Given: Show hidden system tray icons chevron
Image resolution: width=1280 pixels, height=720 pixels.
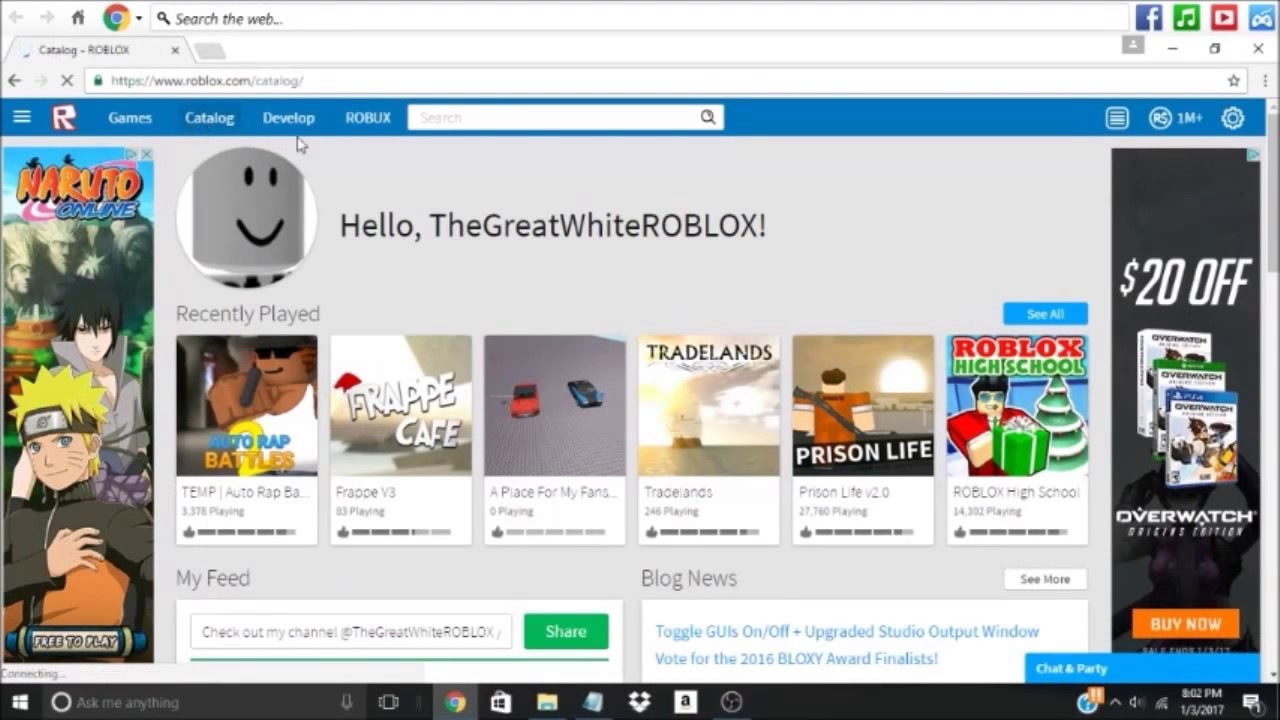Looking at the screenshot, I should (1115, 702).
